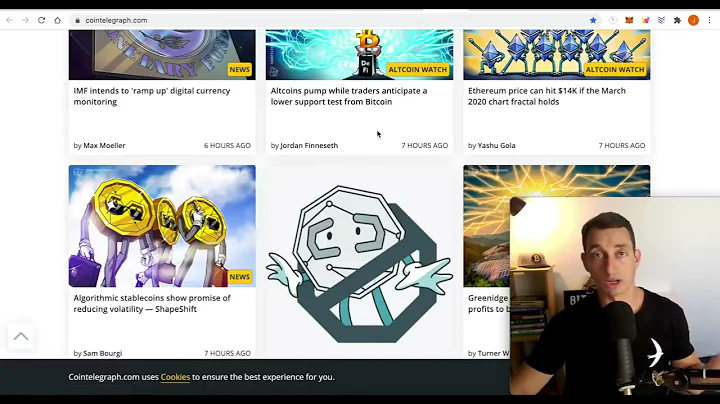The image size is (720, 404).
Task: Open the Ethereum characters thumbnail
Action: [557, 55]
